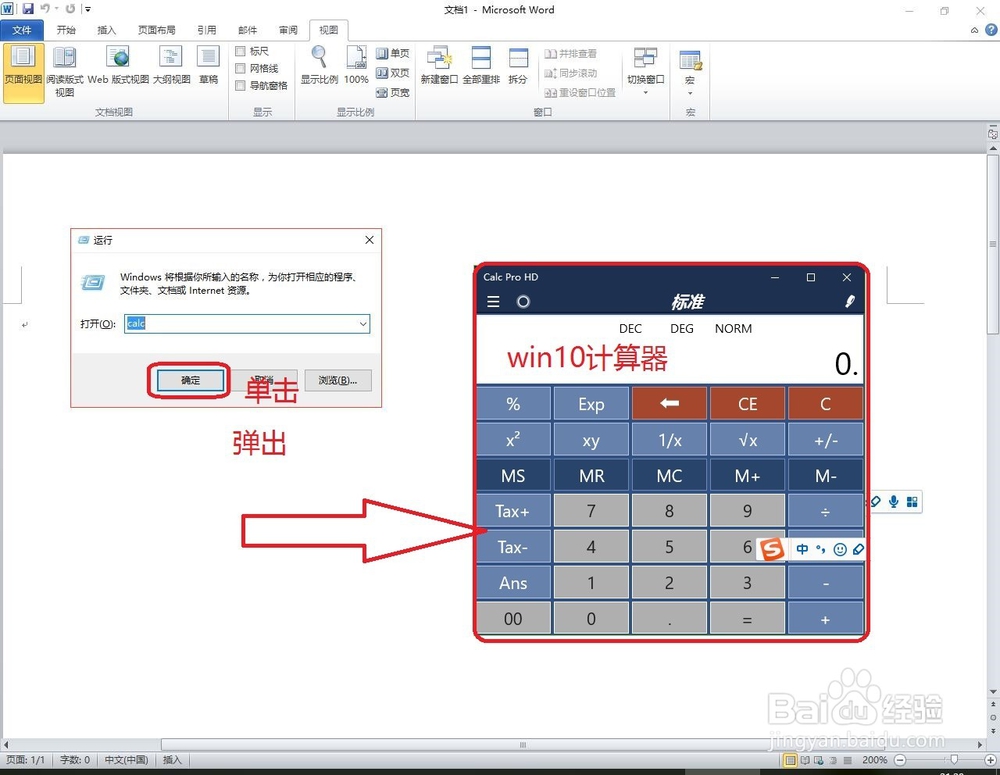
Task: Click 拆分 to split the window
Action: [x=518, y=68]
